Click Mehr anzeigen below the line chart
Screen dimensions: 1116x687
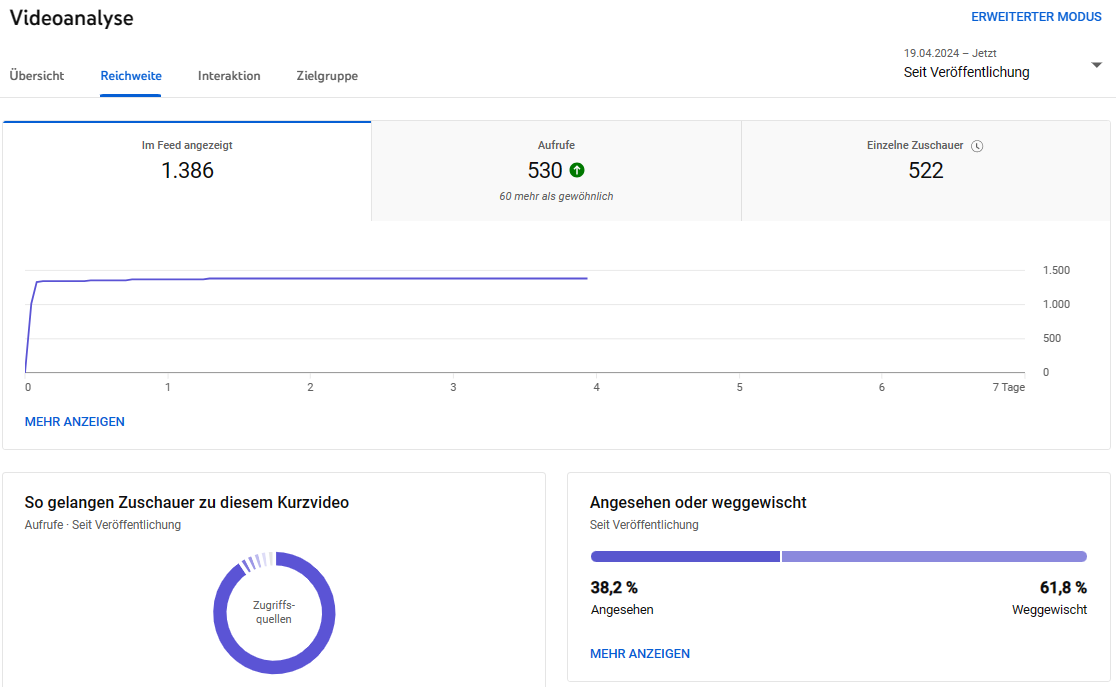coord(75,422)
